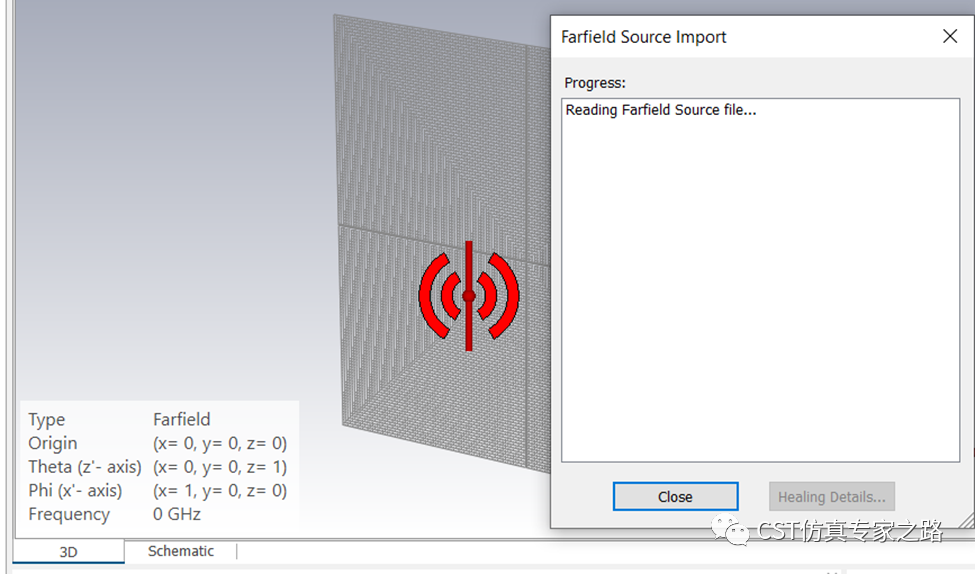Screen dimensions: 975x574
Task: Click the 'Reading Farfield Source file...' message
Action: (660, 110)
